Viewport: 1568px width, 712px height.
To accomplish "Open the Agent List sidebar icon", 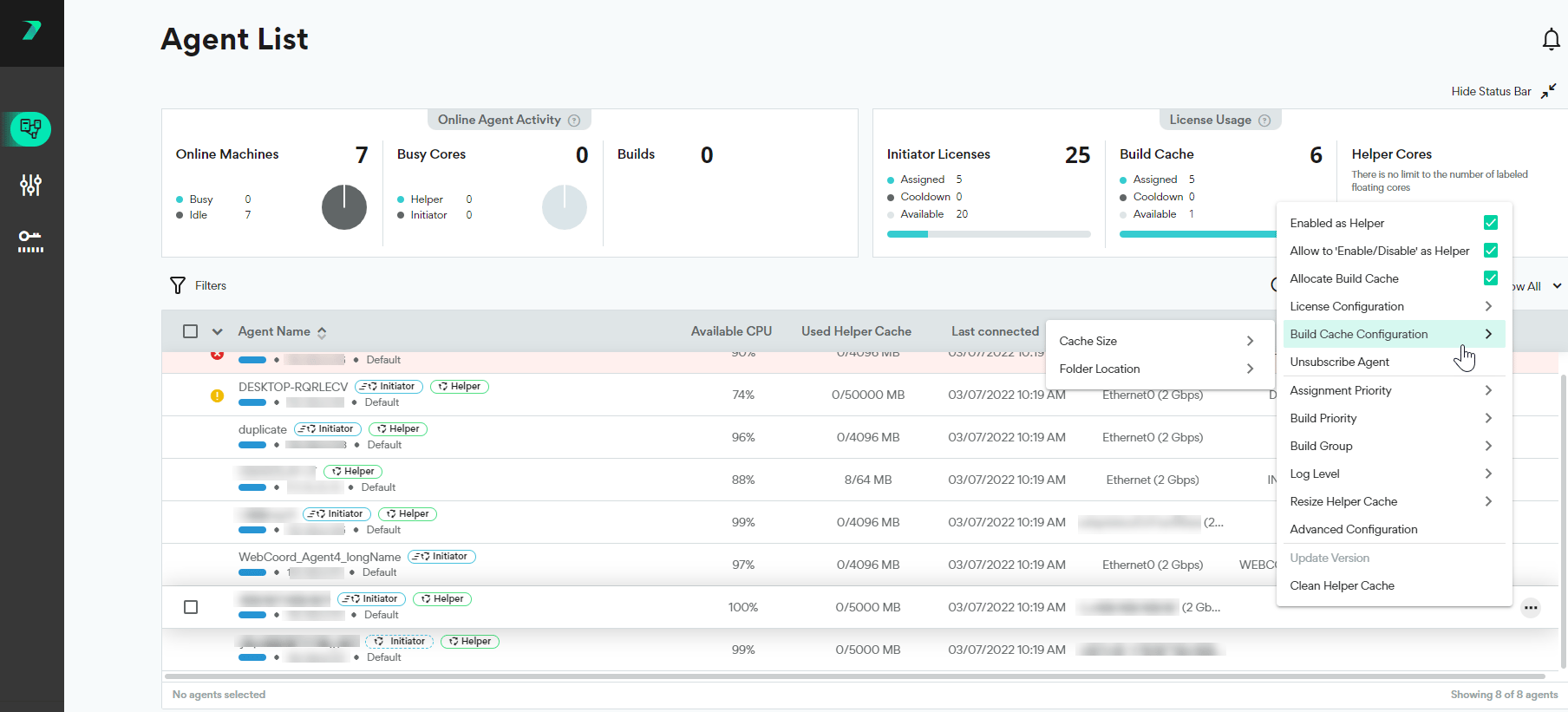I will 31,129.
